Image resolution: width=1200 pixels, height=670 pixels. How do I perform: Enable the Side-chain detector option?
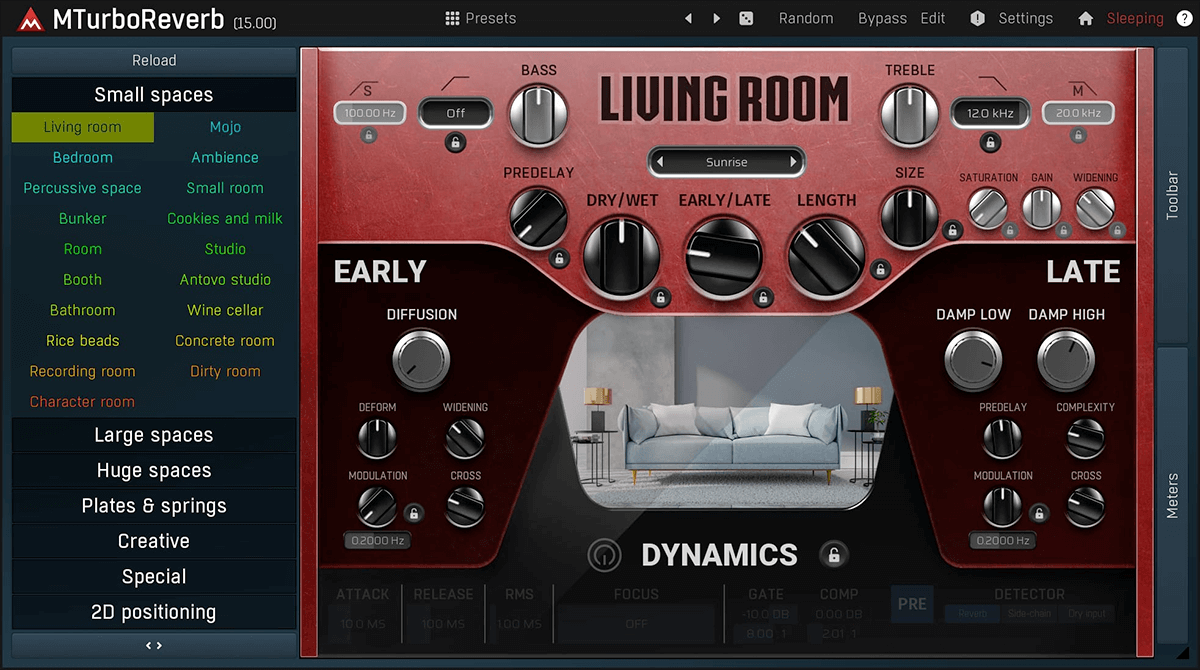1031,613
